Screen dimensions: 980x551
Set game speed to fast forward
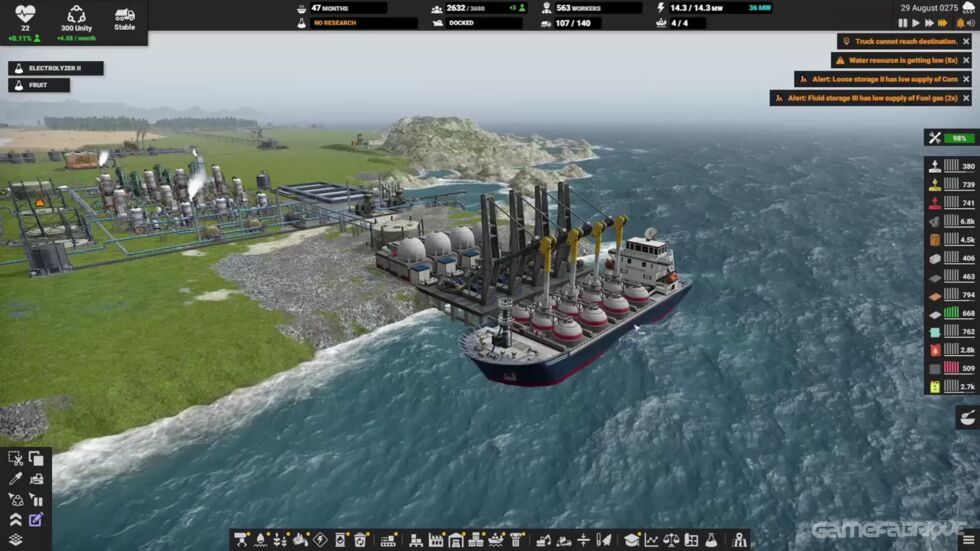point(929,23)
